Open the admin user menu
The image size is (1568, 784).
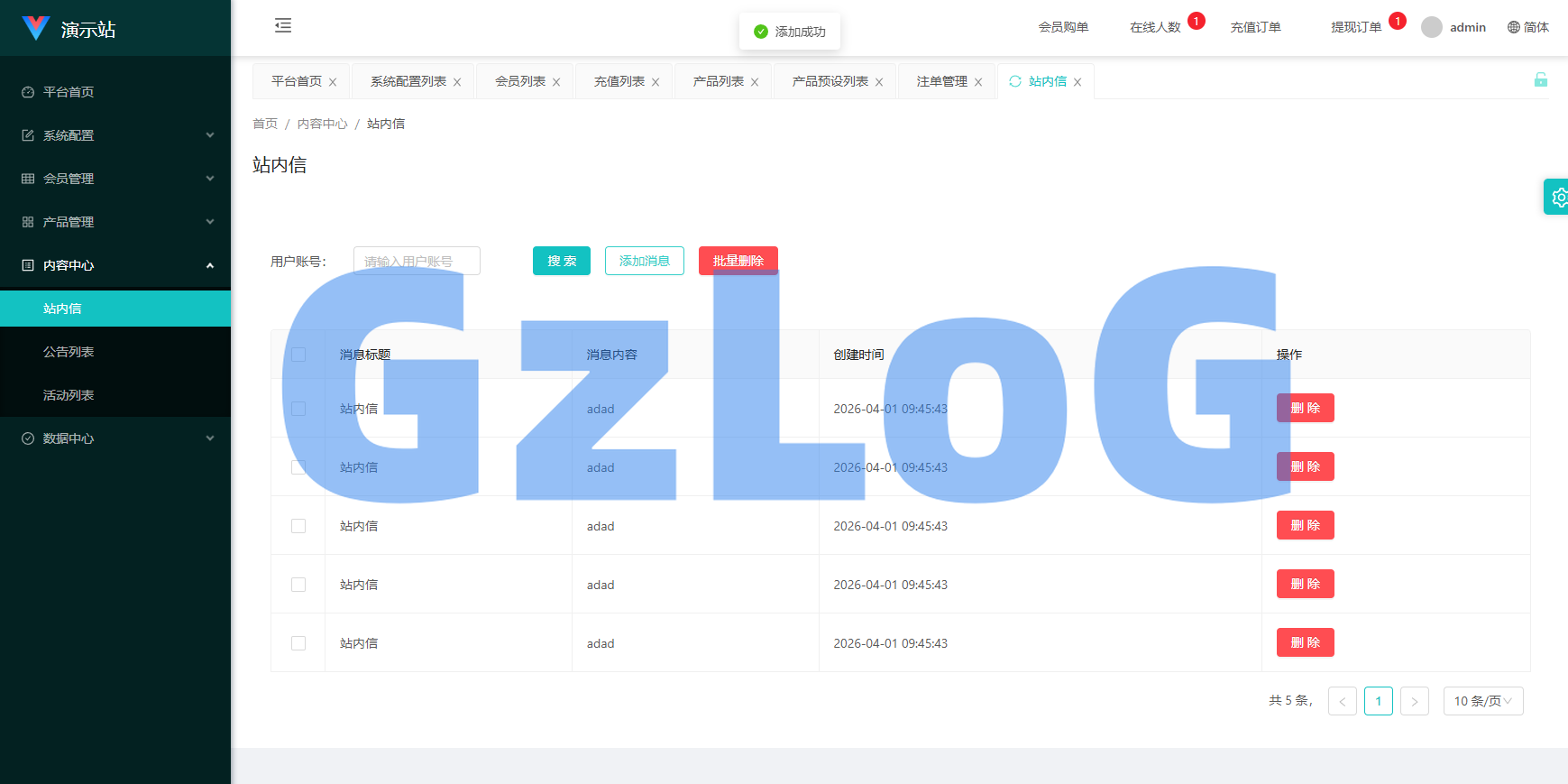click(1453, 27)
